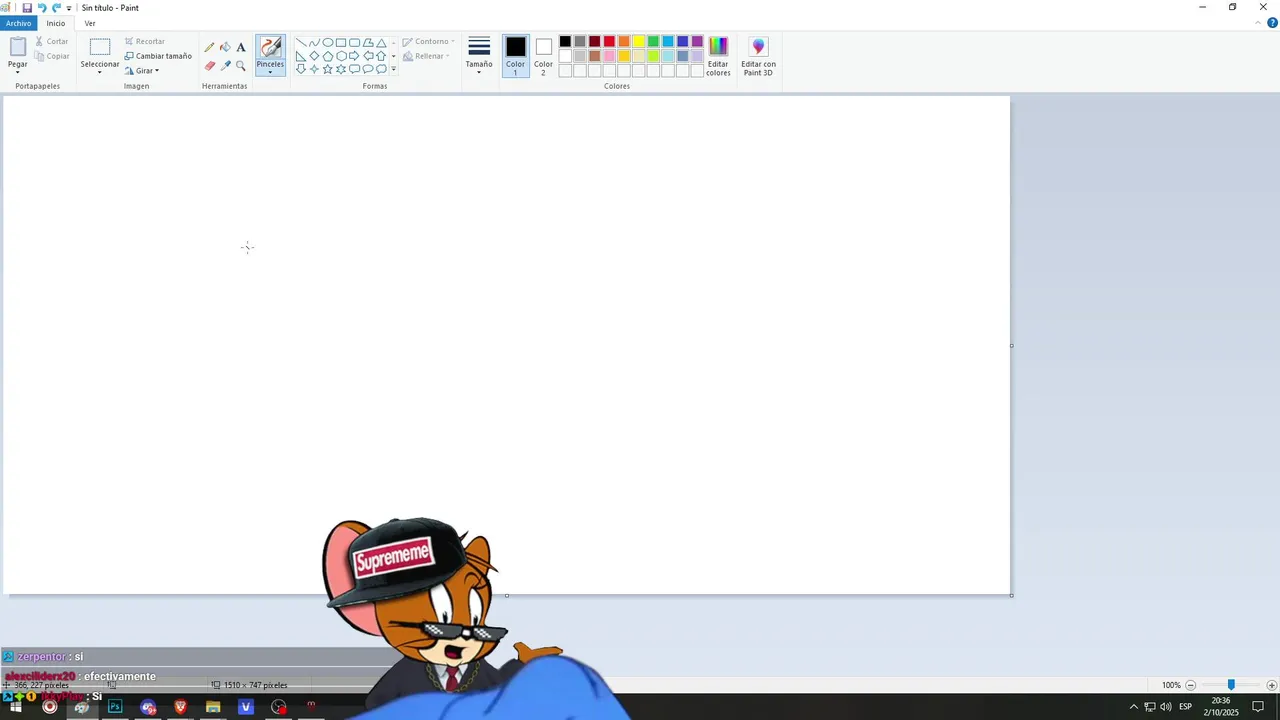Open File Explorer from the taskbar
This screenshot has width=1280, height=720.
tap(213, 707)
